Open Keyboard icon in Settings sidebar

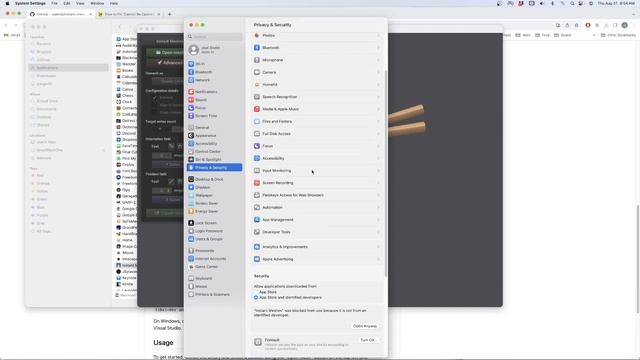tap(191, 278)
